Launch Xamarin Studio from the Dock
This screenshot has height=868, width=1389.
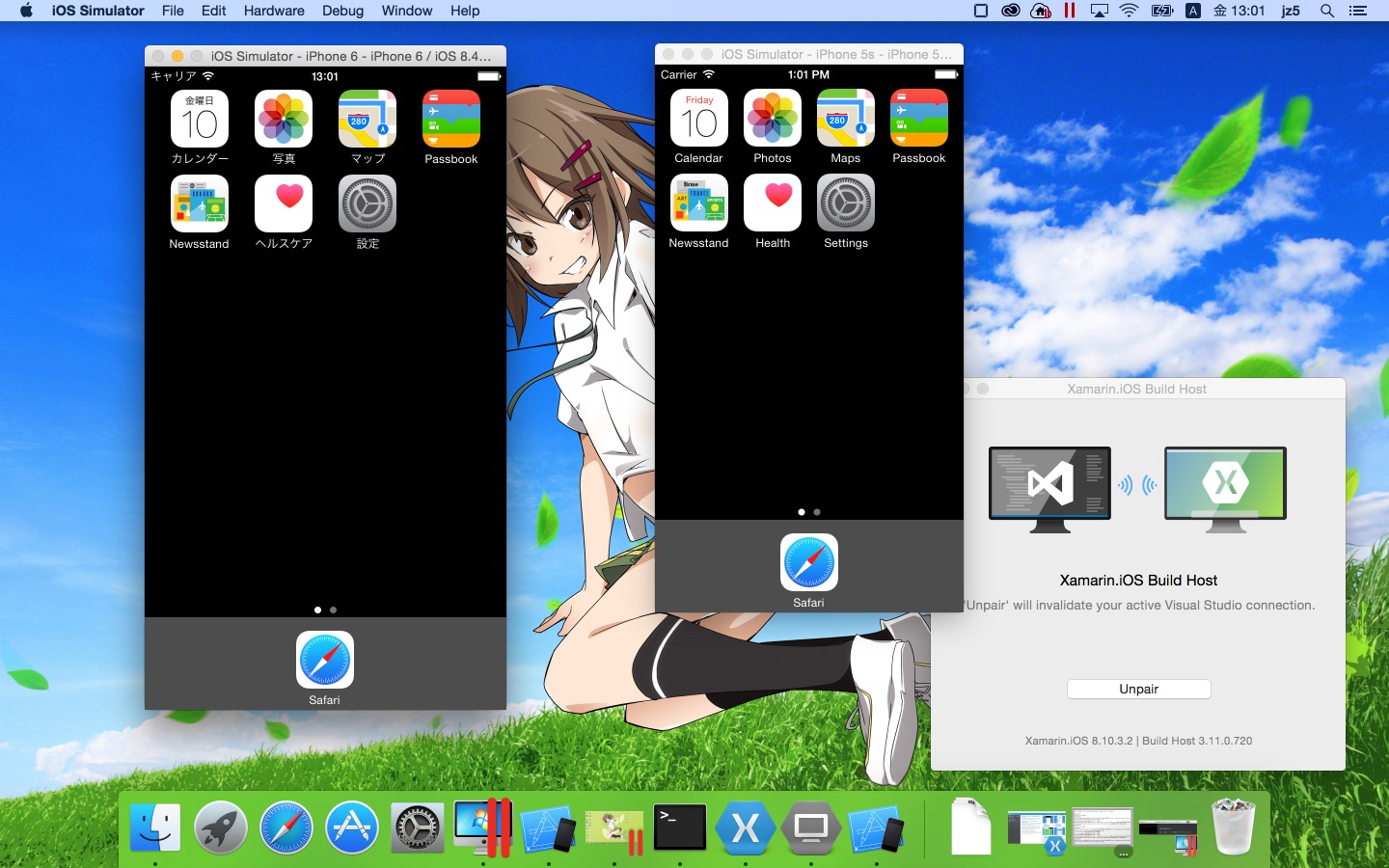(745, 827)
